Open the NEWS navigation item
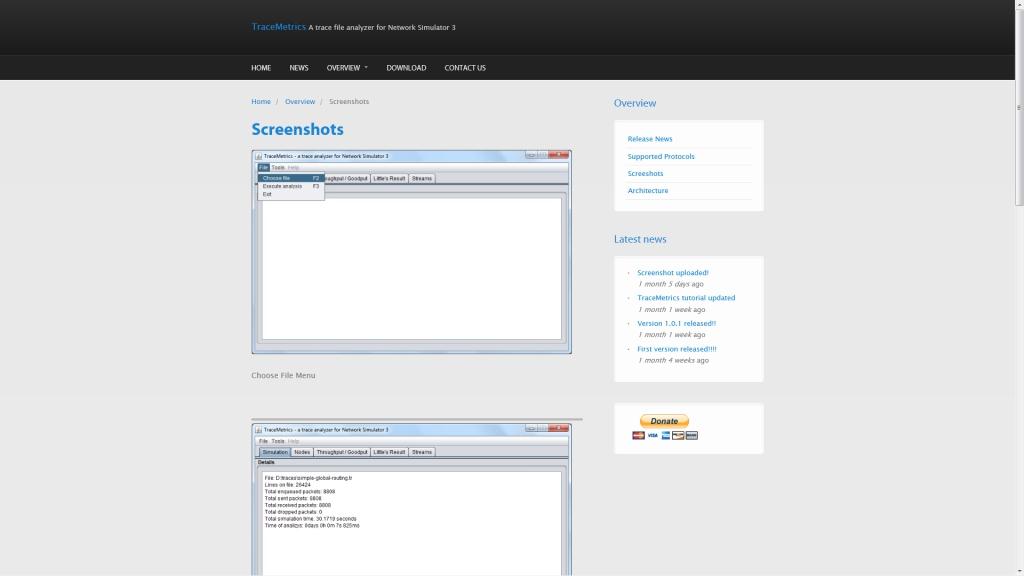 point(299,68)
